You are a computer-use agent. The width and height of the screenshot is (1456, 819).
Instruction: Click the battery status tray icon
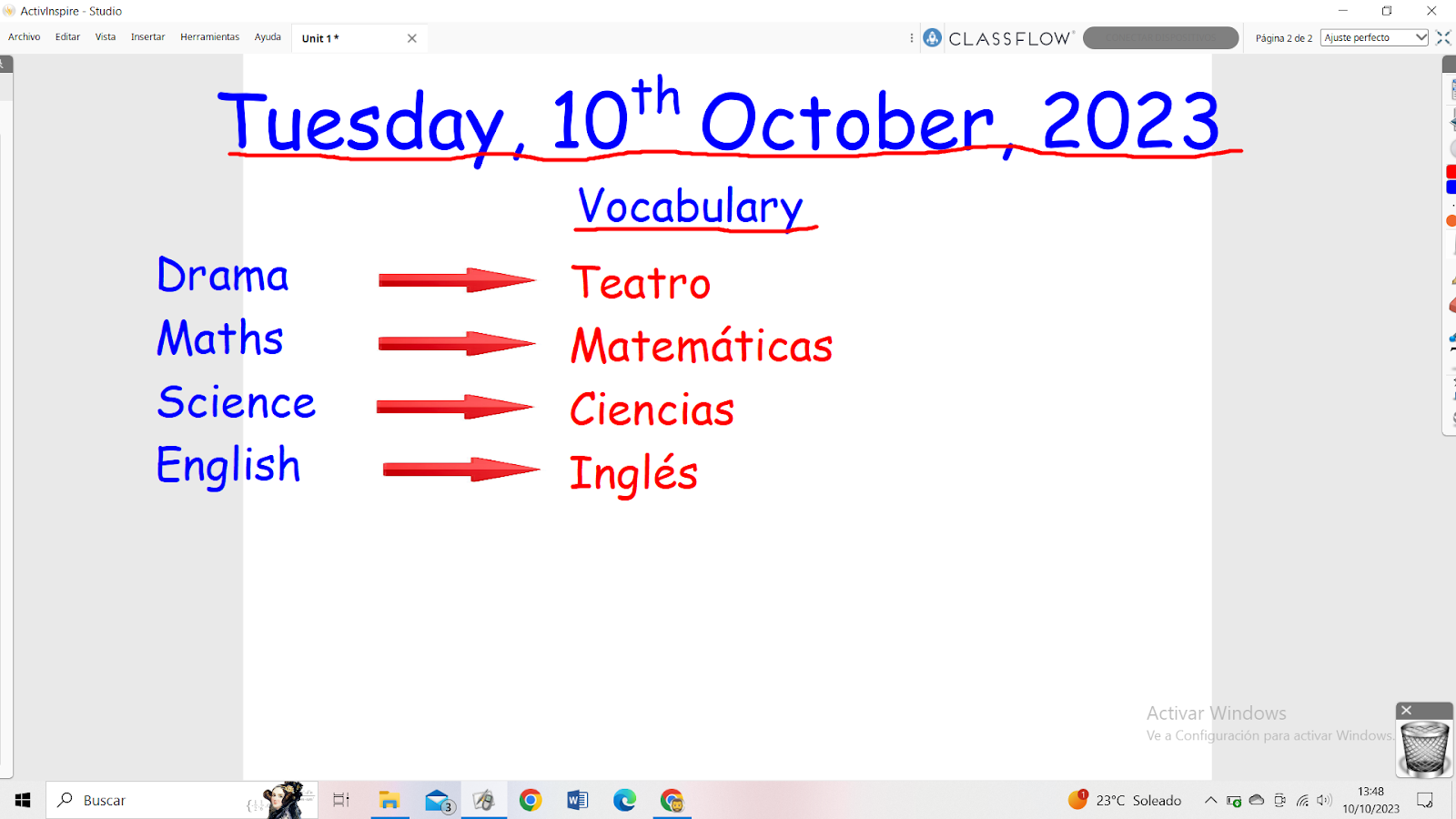pyautogui.click(x=1234, y=801)
